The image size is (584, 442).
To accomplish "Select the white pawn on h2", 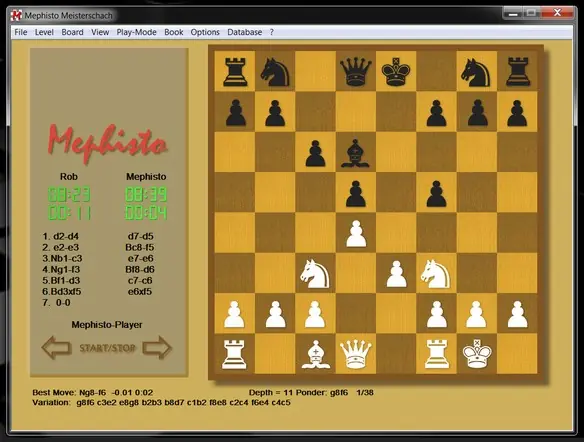I will click(x=517, y=315).
